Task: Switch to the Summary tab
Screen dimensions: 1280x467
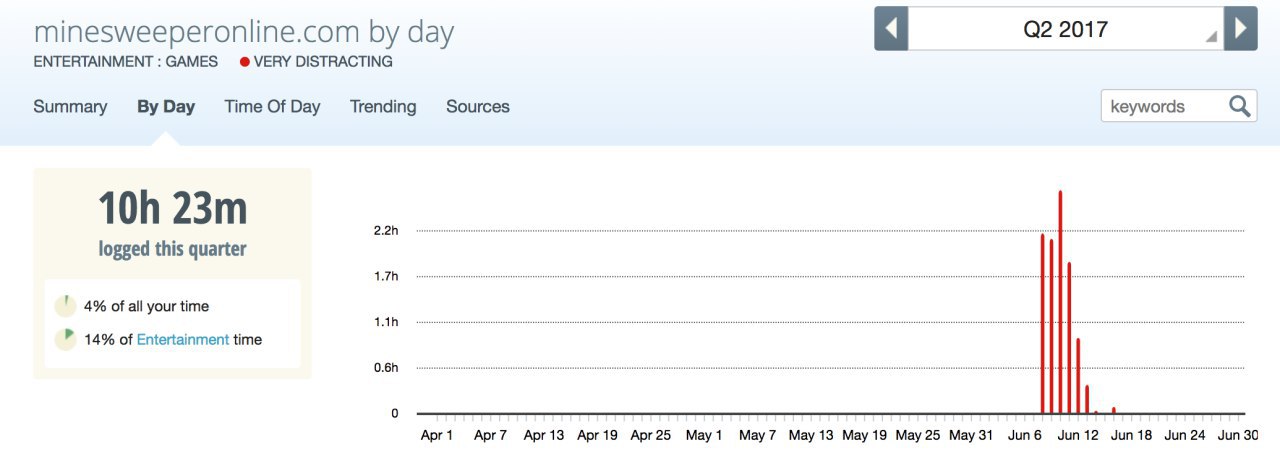Action: 70,106
